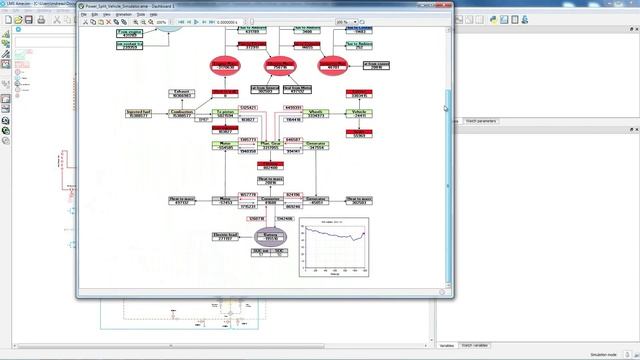Viewport: 640px width, 360px height.
Task: Switch to Watch parameters tab
Action: pyautogui.click(x=481, y=121)
